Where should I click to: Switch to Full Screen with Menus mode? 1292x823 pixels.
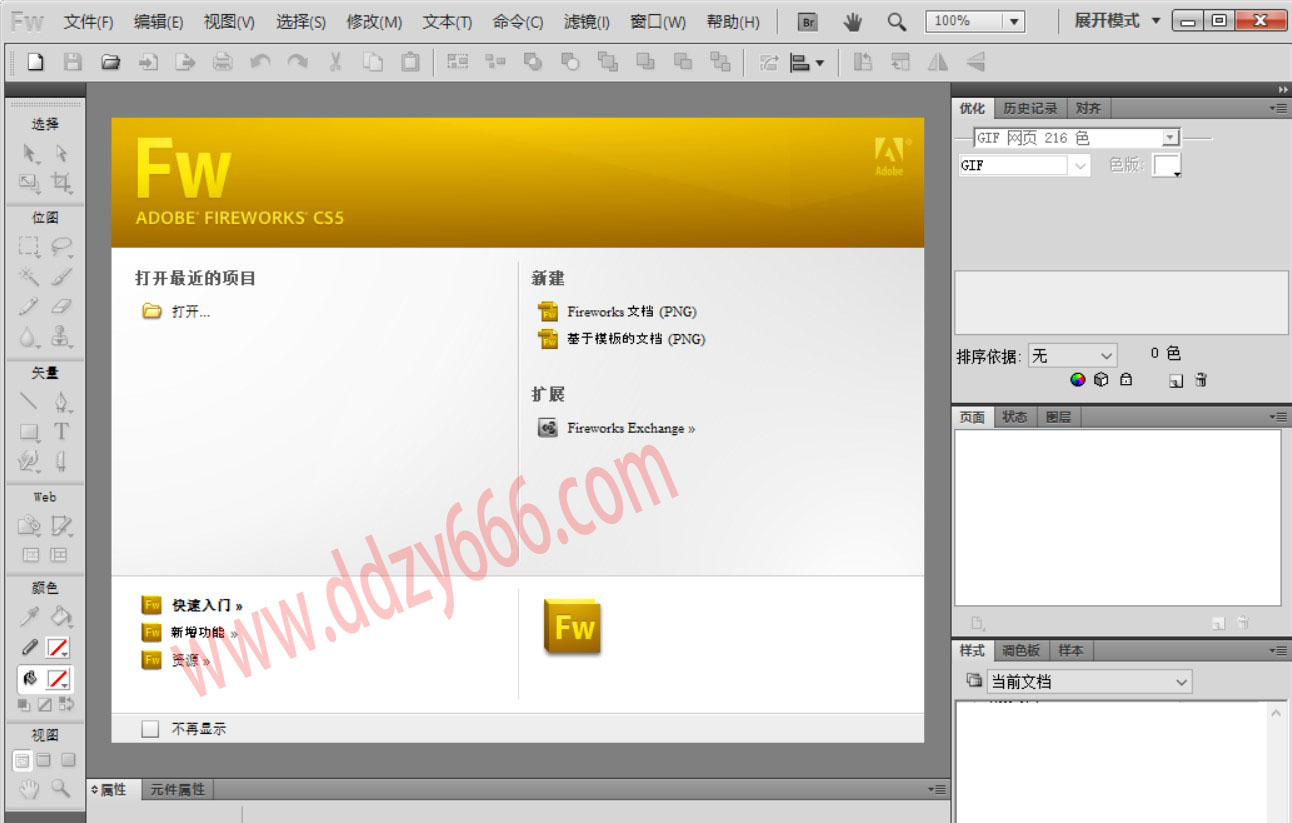pos(44,760)
